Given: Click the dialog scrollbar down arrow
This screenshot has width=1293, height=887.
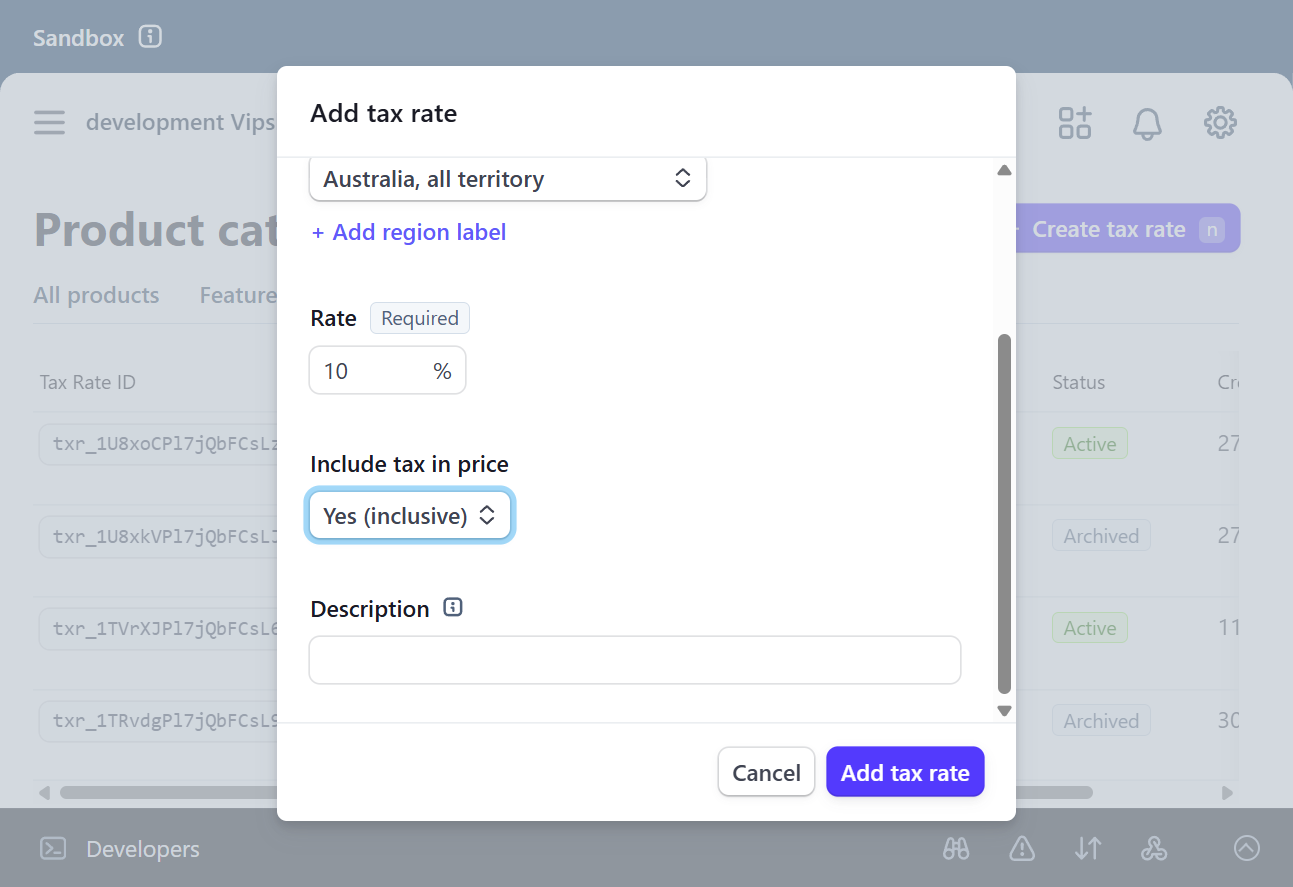Looking at the screenshot, I should (1005, 711).
